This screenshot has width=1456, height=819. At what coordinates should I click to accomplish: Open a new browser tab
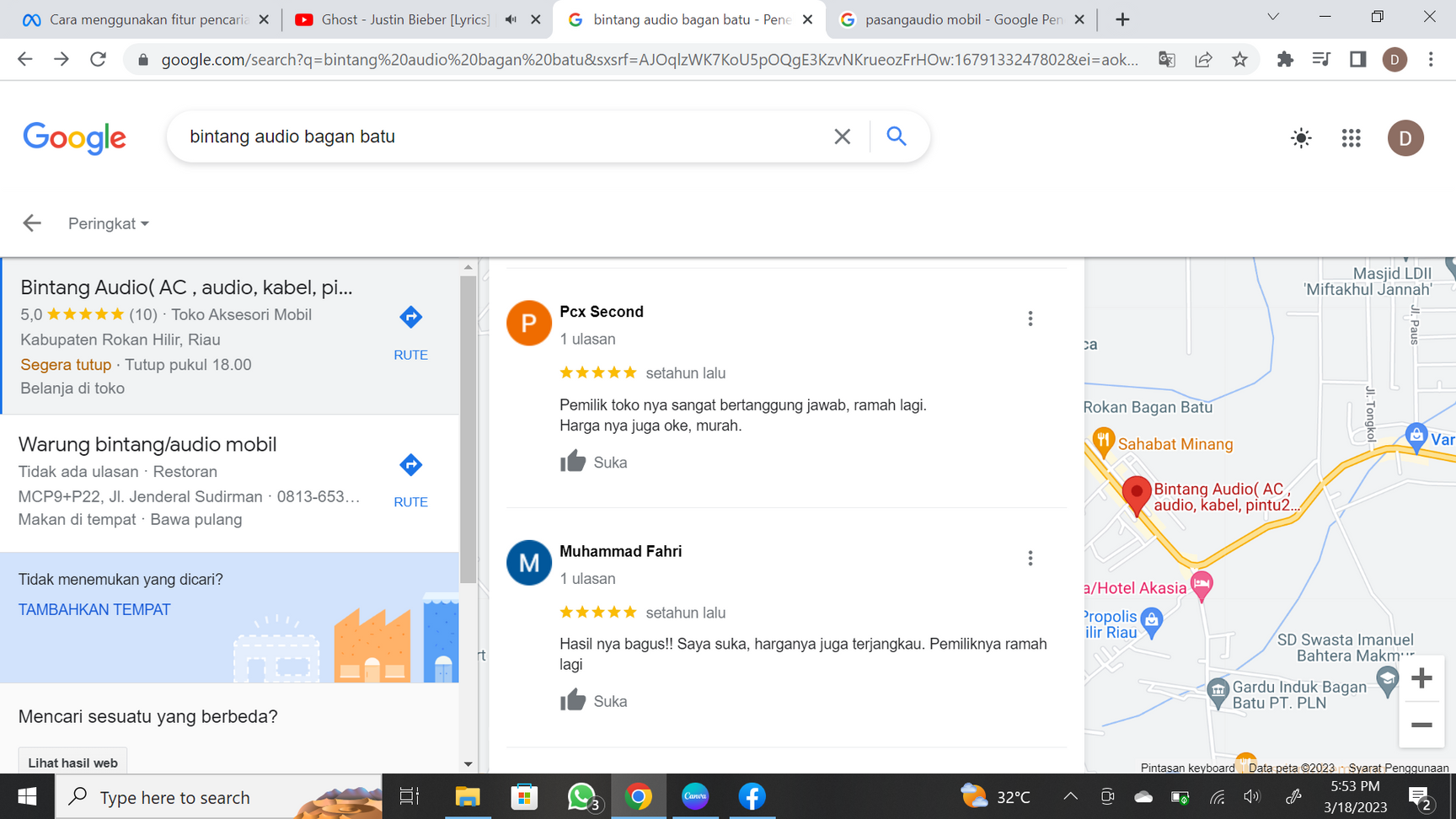(x=1122, y=19)
